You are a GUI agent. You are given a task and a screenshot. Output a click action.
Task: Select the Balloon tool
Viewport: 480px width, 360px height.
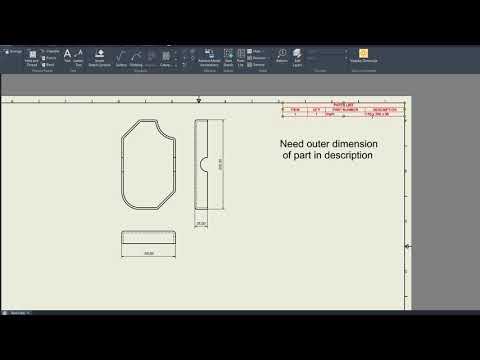(x=282, y=56)
